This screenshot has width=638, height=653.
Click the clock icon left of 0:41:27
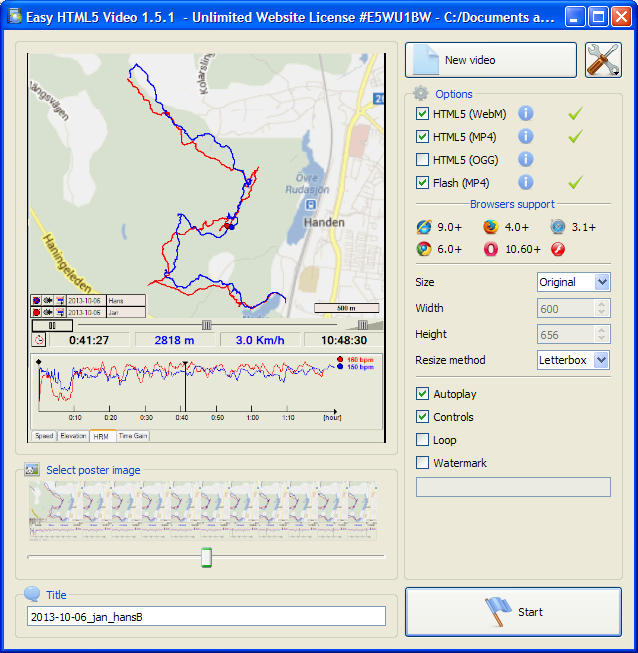click(39, 340)
